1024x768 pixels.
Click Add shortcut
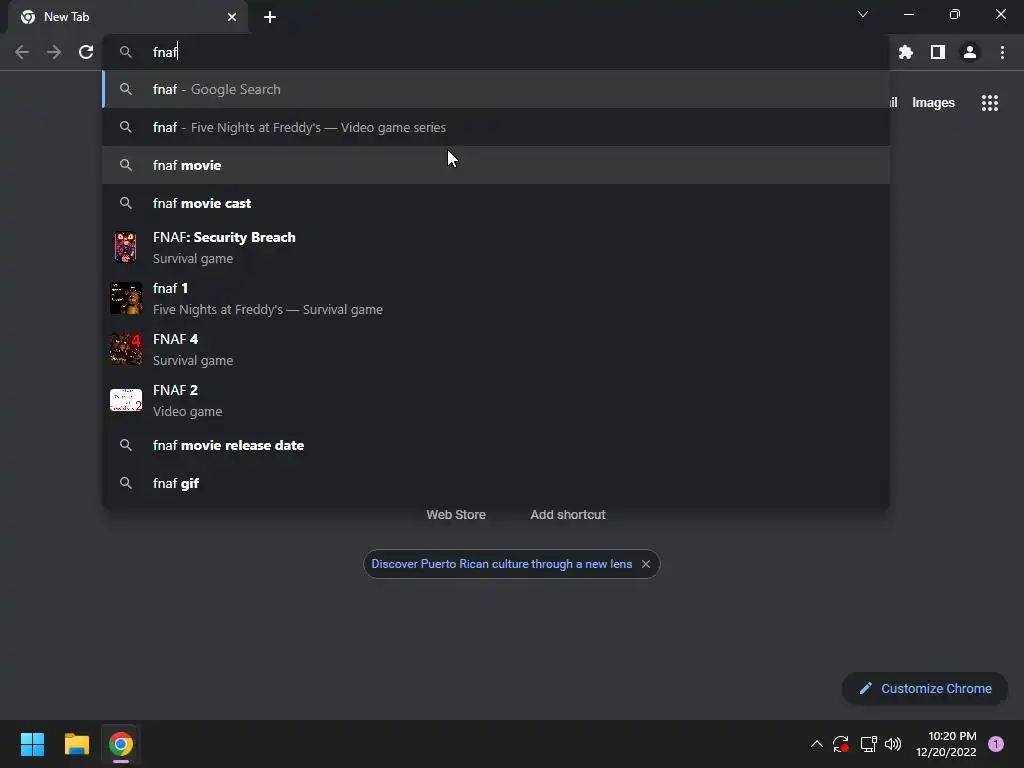tap(568, 515)
